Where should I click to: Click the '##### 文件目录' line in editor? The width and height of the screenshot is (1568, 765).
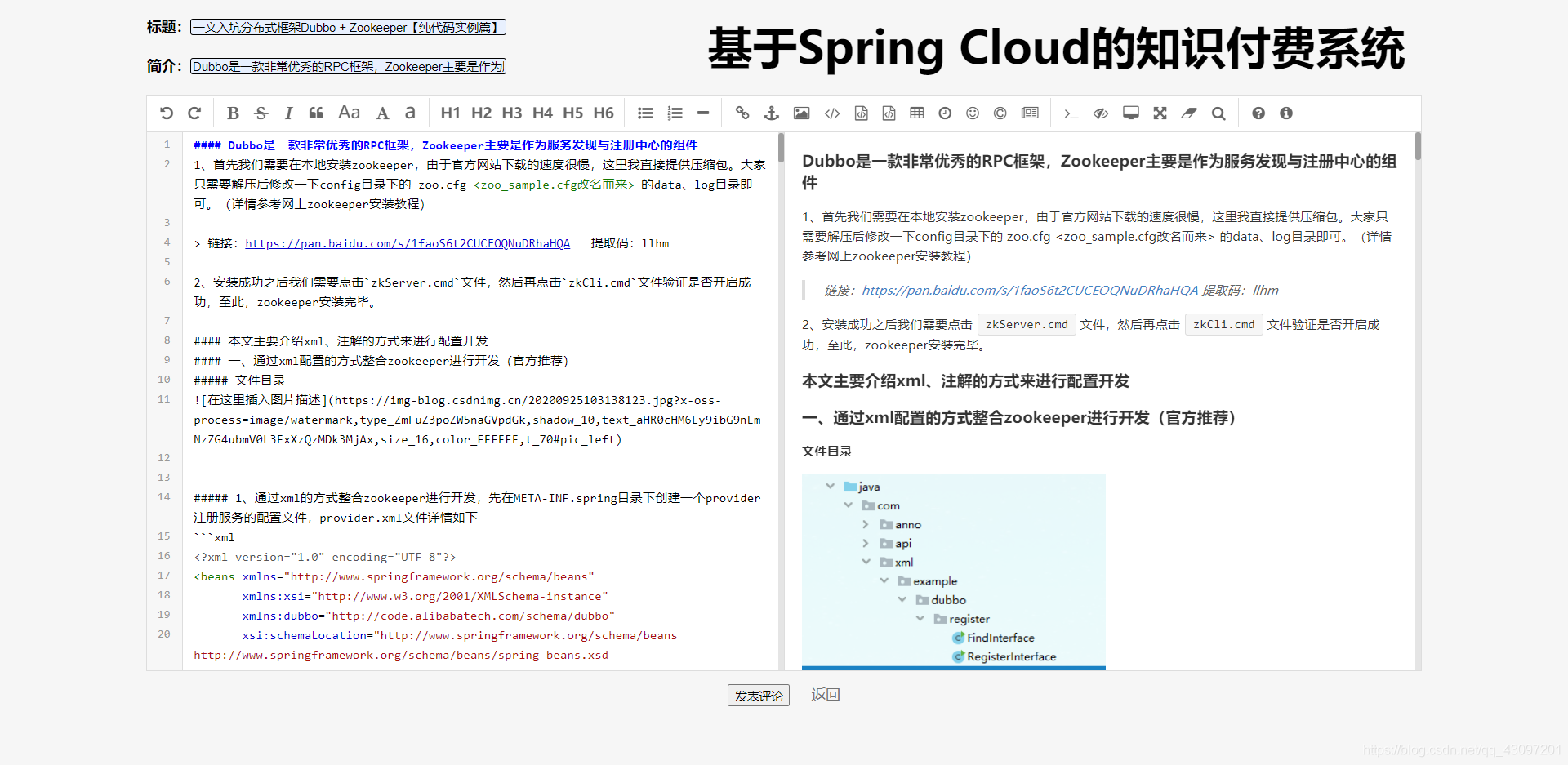[240, 380]
